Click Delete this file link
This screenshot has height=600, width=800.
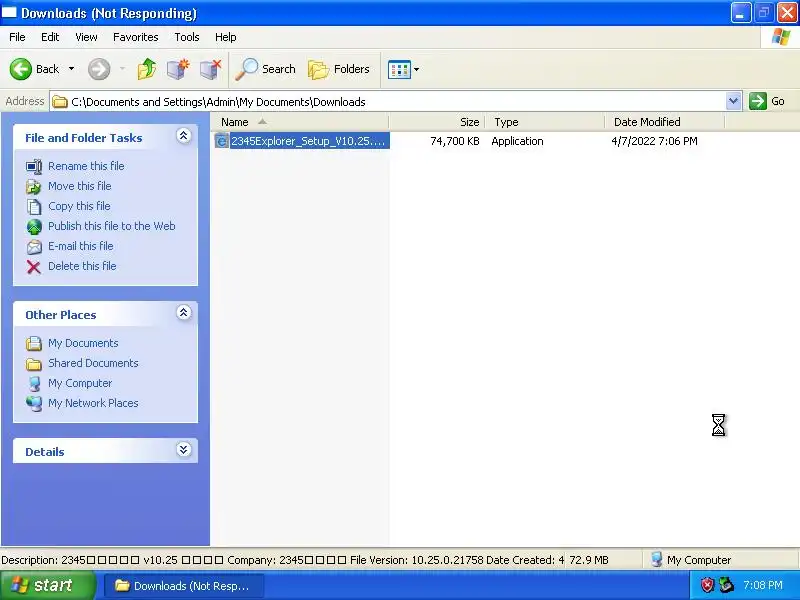(x=82, y=266)
